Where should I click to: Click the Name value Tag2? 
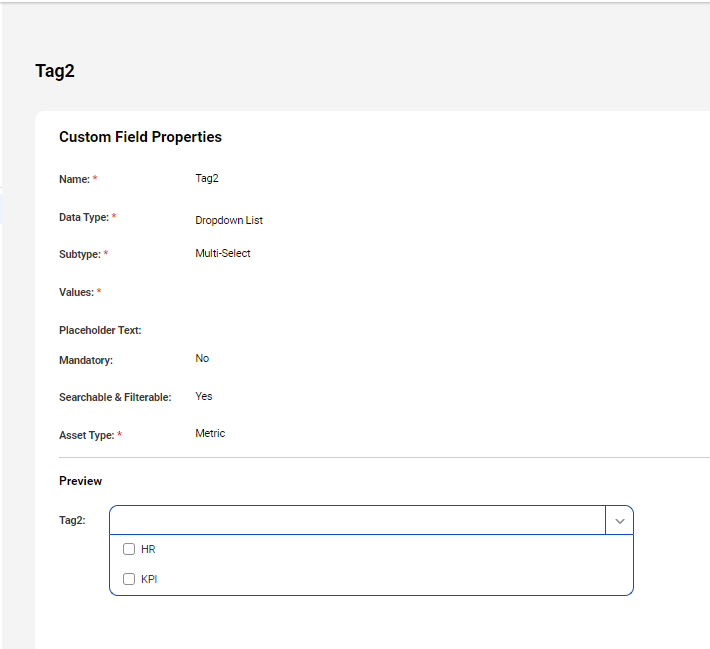pyautogui.click(x=207, y=178)
